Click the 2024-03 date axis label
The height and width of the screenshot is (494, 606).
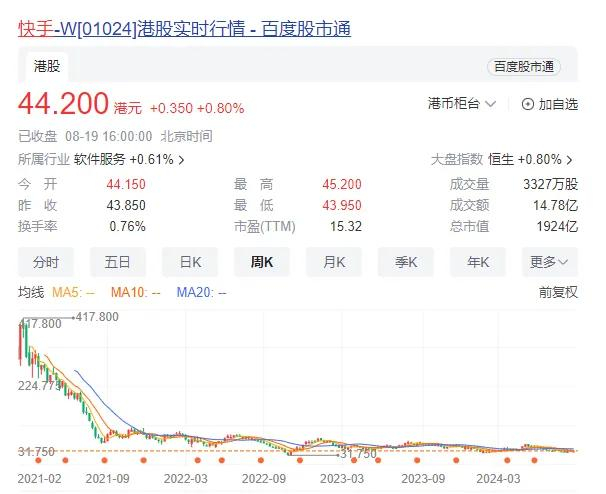498,479
